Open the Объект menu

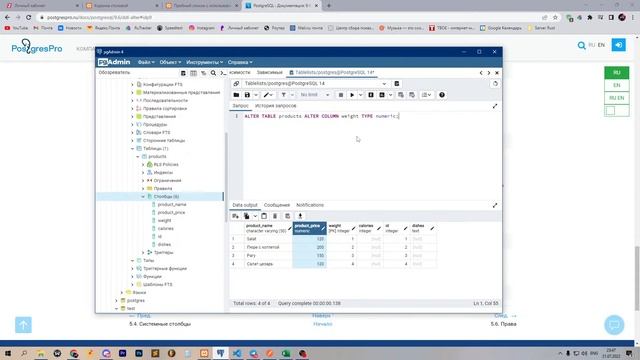point(170,62)
